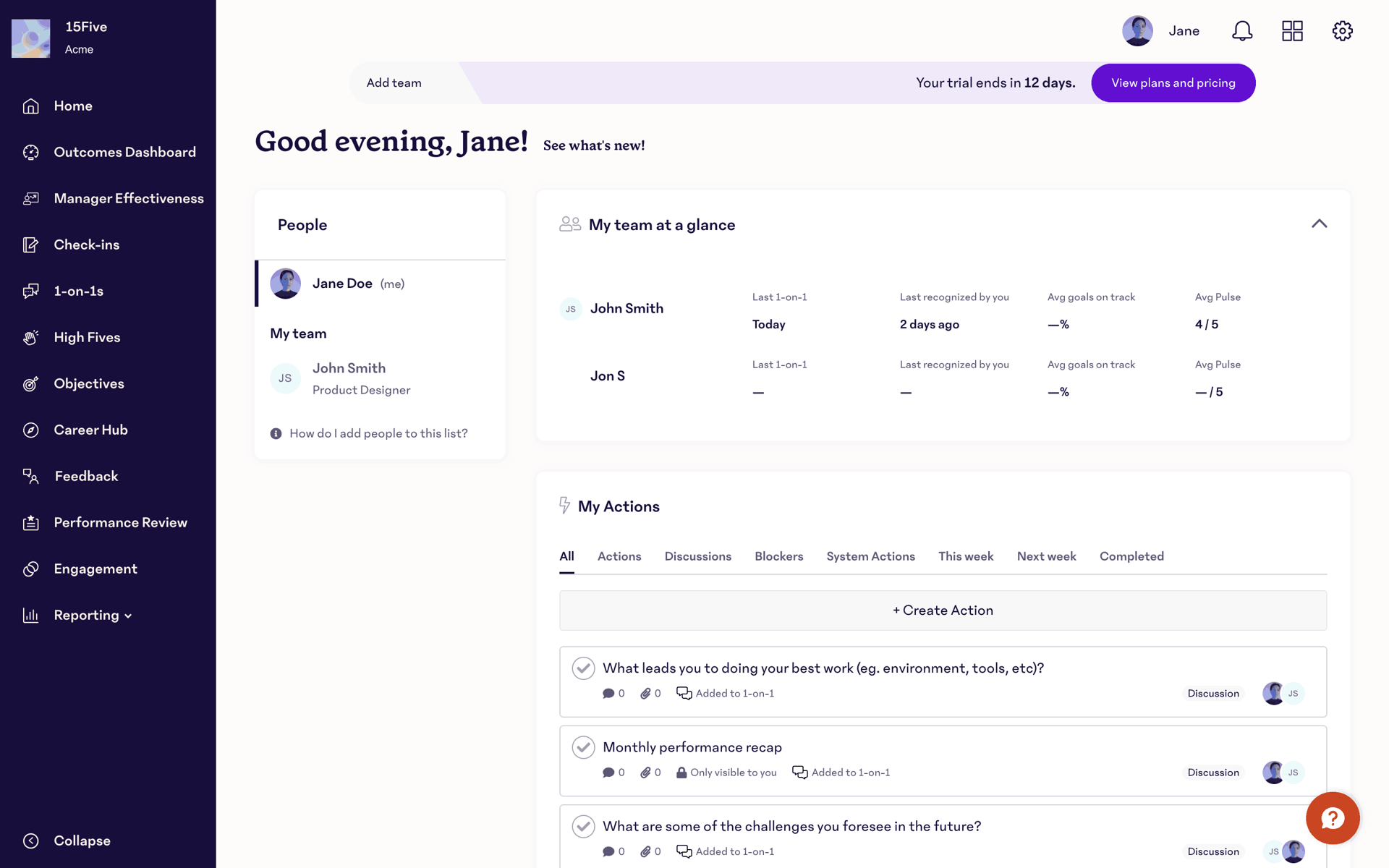
Task: Switch to the Discussions tab
Action: coord(697,556)
